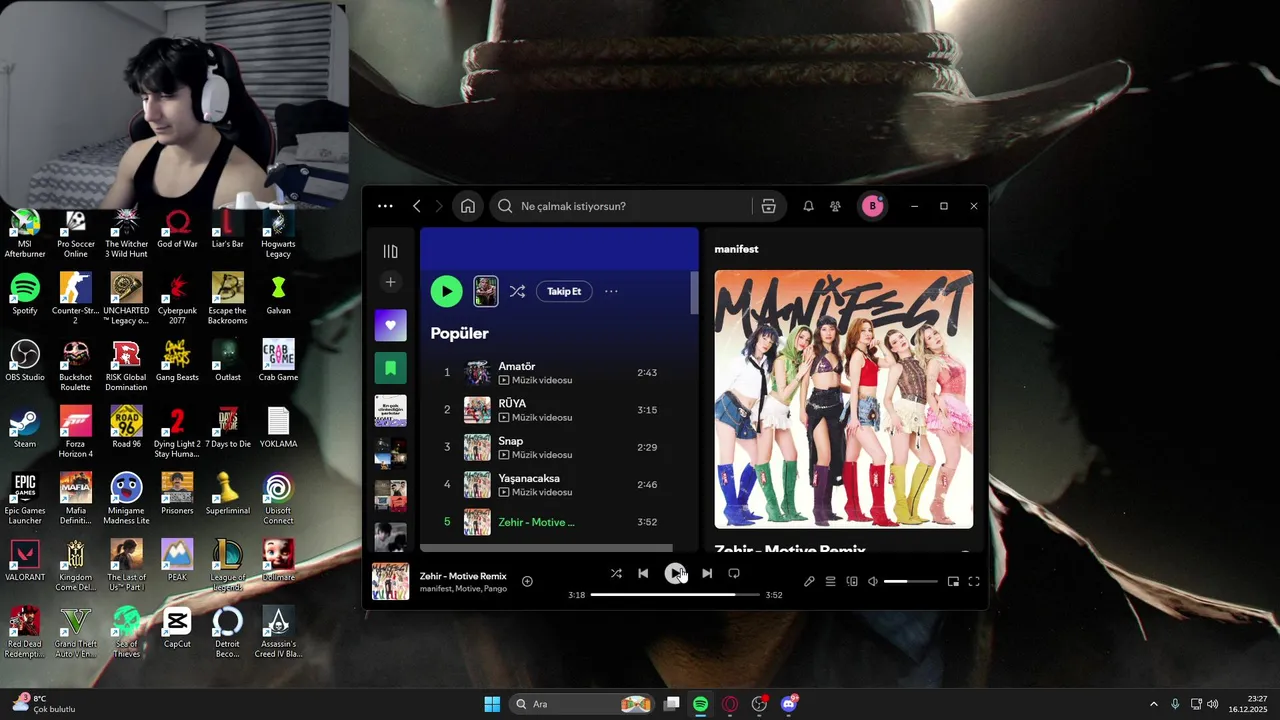Skip to previous track
This screenshot has height=720, width=1280.
pos(643,573)
